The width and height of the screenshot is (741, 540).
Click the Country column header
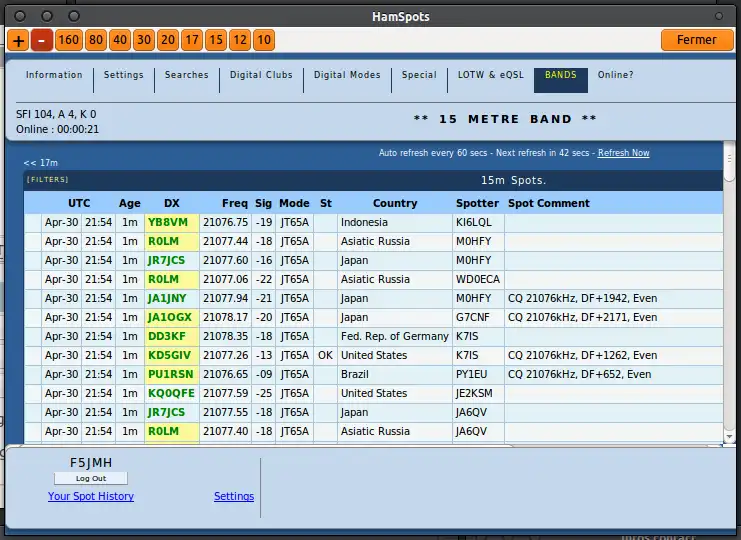coord(395,204)
